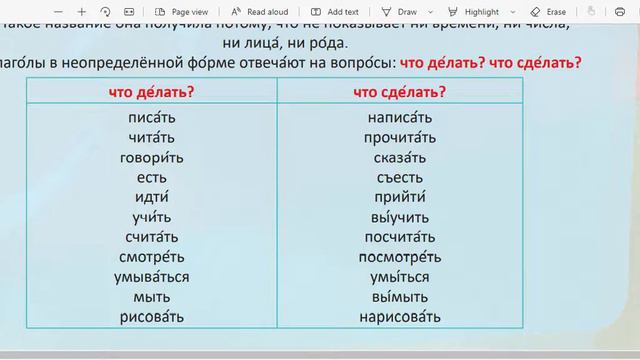Click the word 'есть'
Screen dimensions: 640x360
tap(152, 178)
